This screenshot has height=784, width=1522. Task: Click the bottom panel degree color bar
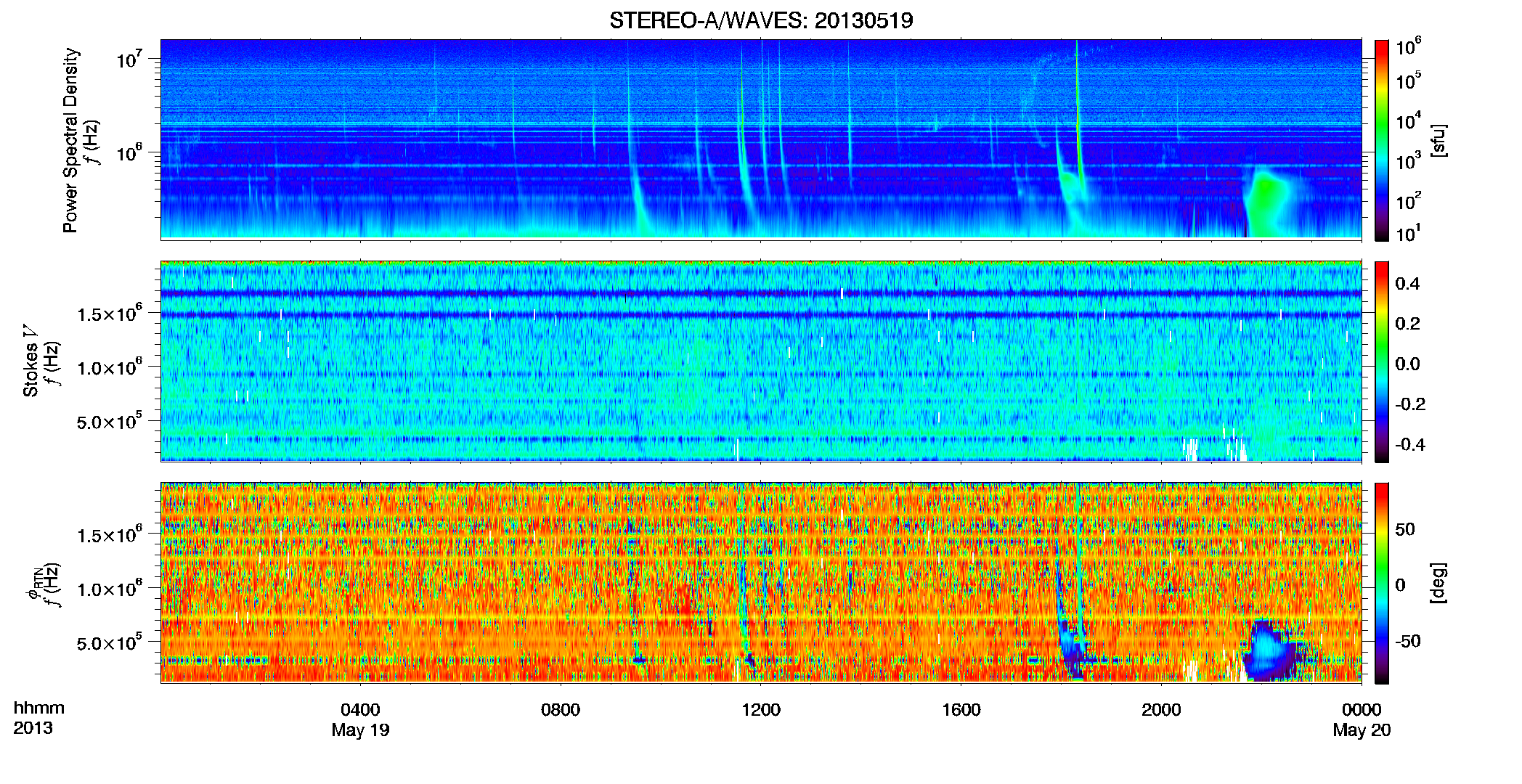[x=1382, y=583]
